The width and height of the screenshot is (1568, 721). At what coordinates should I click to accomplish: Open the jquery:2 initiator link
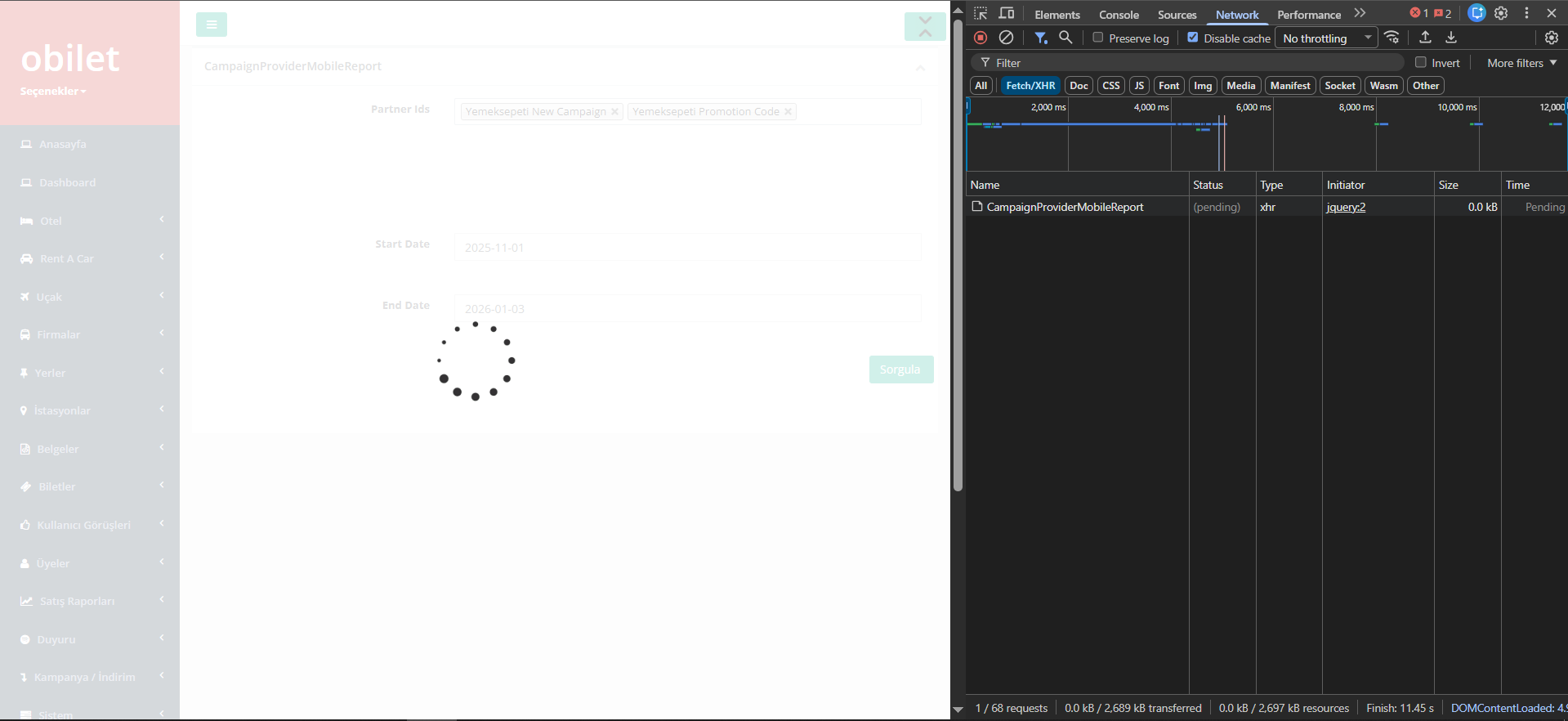tap(1346, 207)
